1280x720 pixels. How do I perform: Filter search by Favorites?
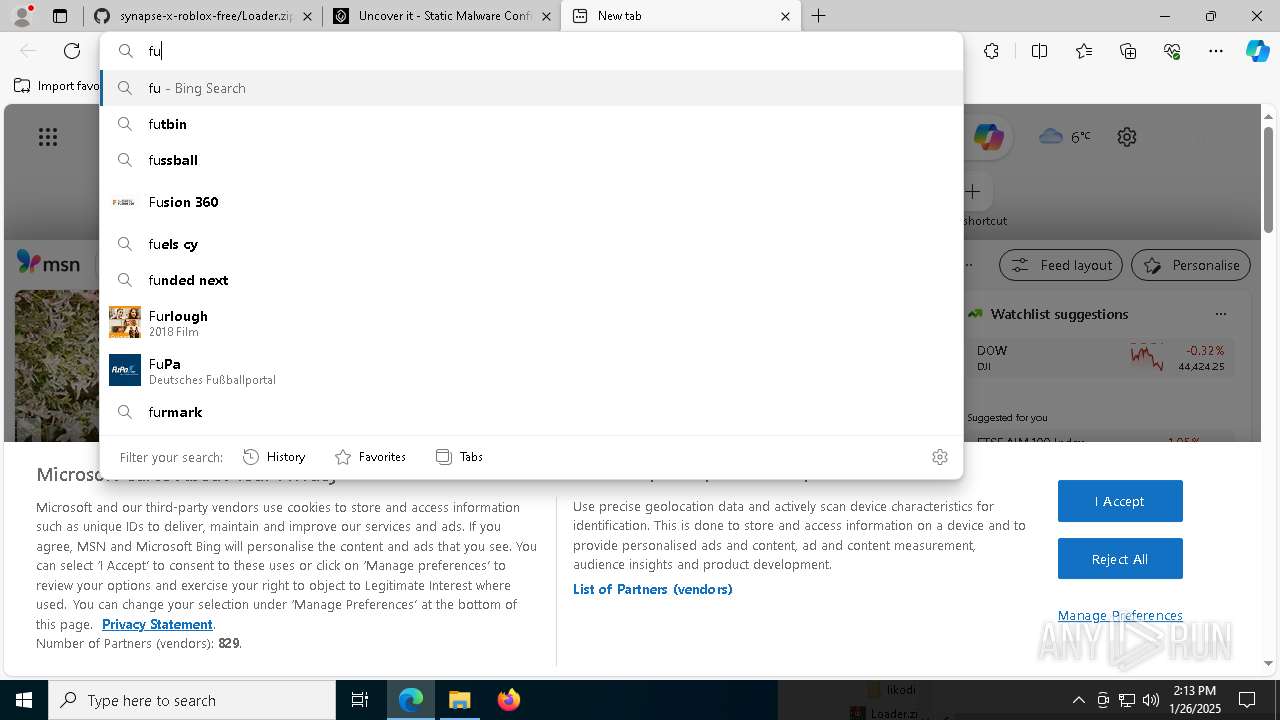[370, 457]
